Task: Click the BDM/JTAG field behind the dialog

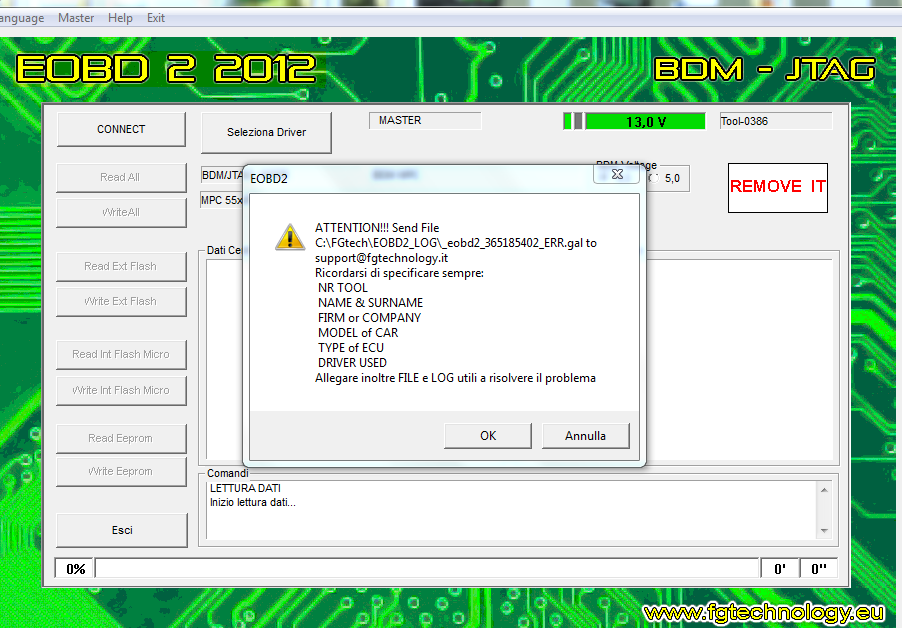Action: coord(223,175)
